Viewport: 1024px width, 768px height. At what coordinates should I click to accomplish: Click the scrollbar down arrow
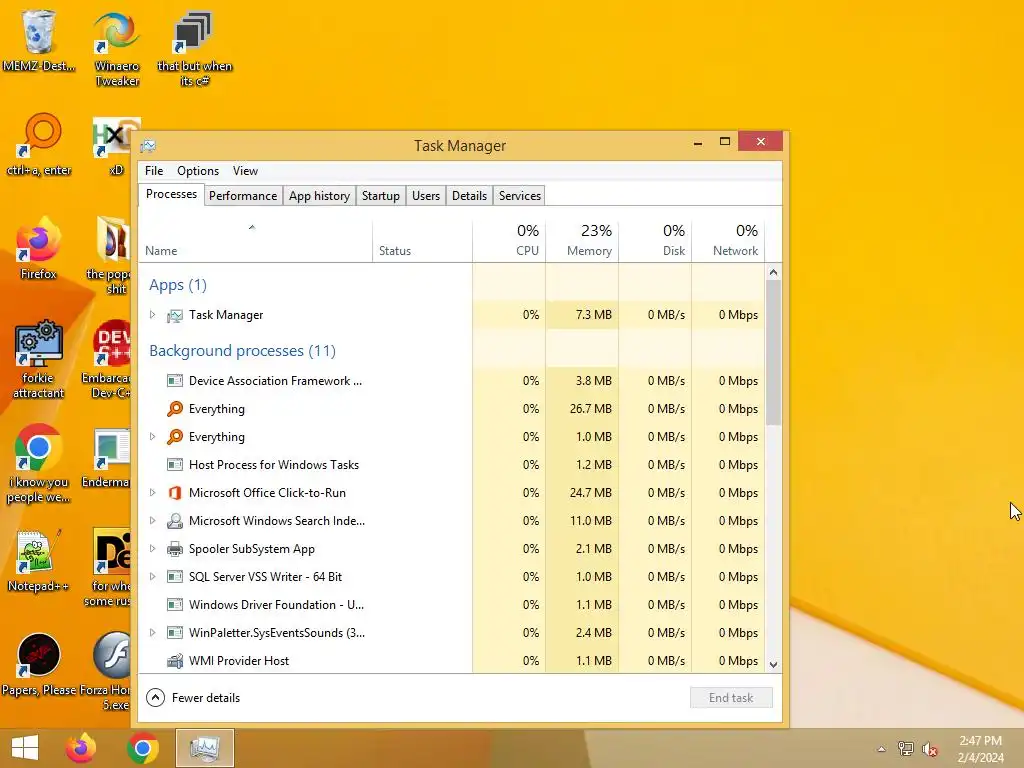(773, 665)
